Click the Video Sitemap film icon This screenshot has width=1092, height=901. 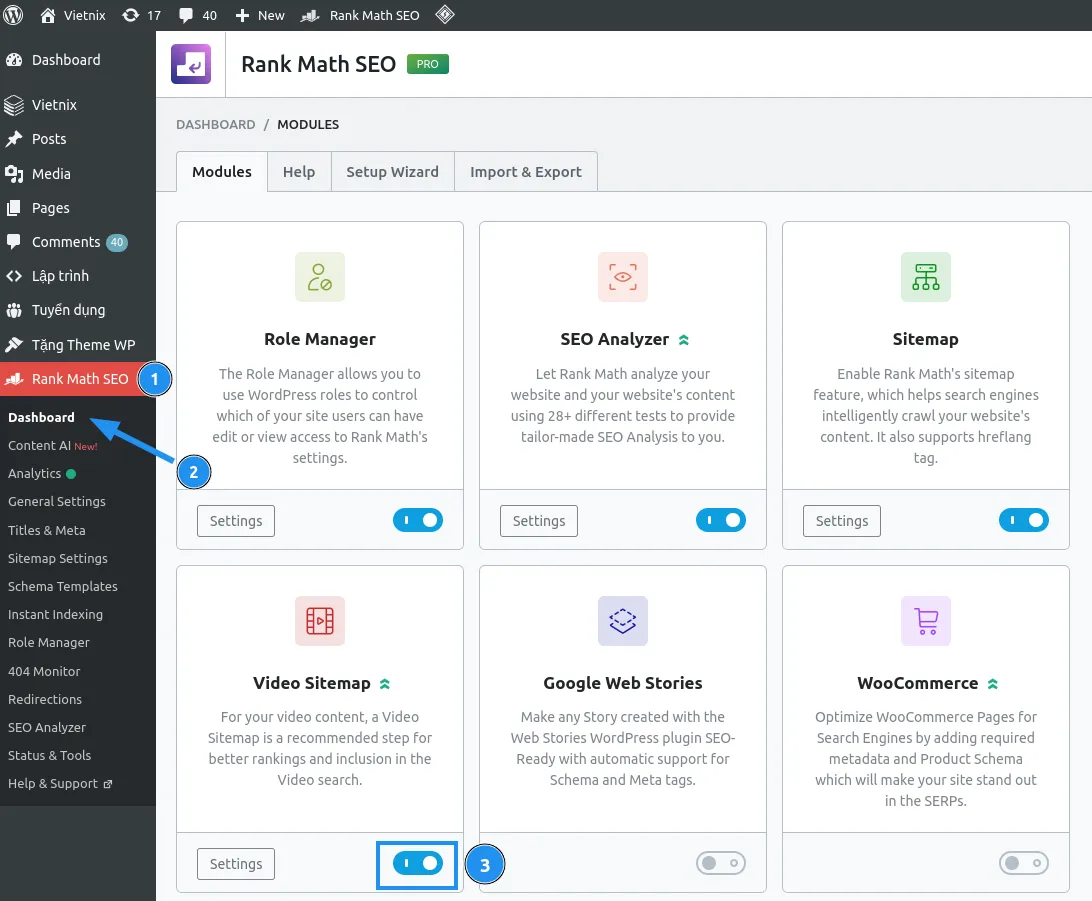pos(320,620)
